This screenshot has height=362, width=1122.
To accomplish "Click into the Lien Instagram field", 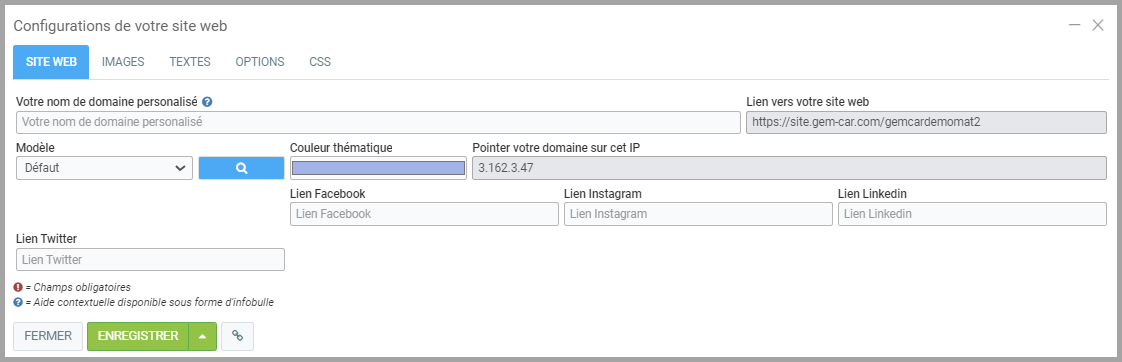I will click(698, 214).
